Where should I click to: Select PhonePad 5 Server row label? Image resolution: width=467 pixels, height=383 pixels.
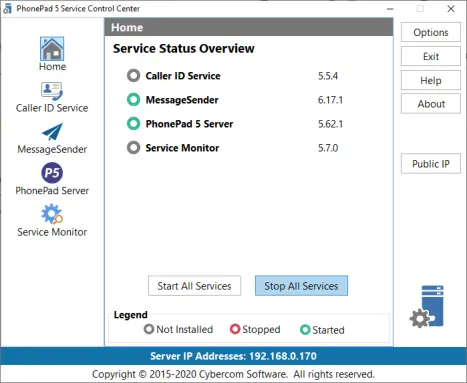pyautogui.click(x=189, y=124)
